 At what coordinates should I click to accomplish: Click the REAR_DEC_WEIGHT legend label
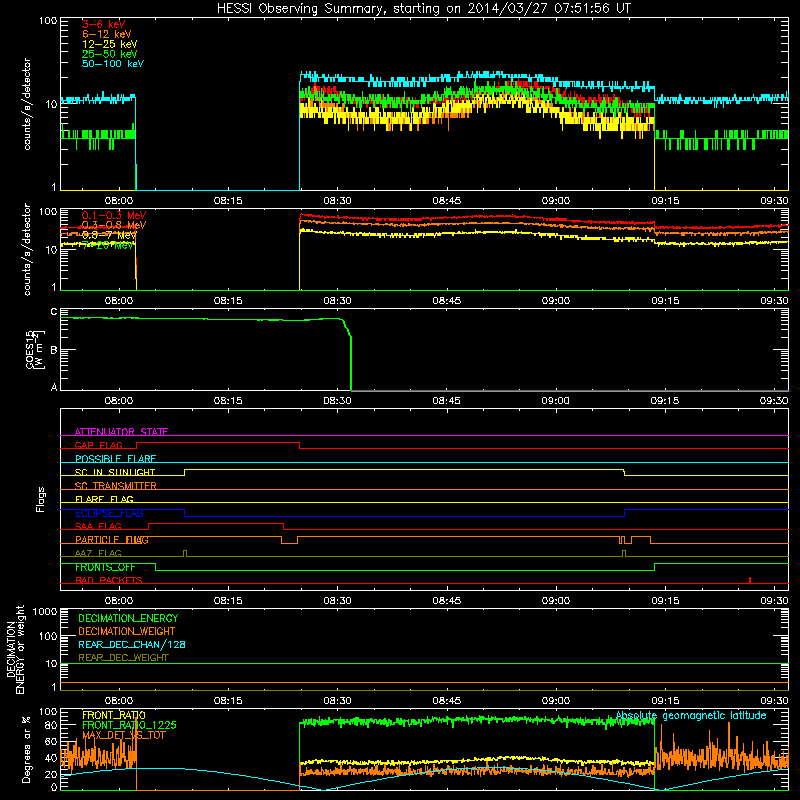click(x=123, y=658)
